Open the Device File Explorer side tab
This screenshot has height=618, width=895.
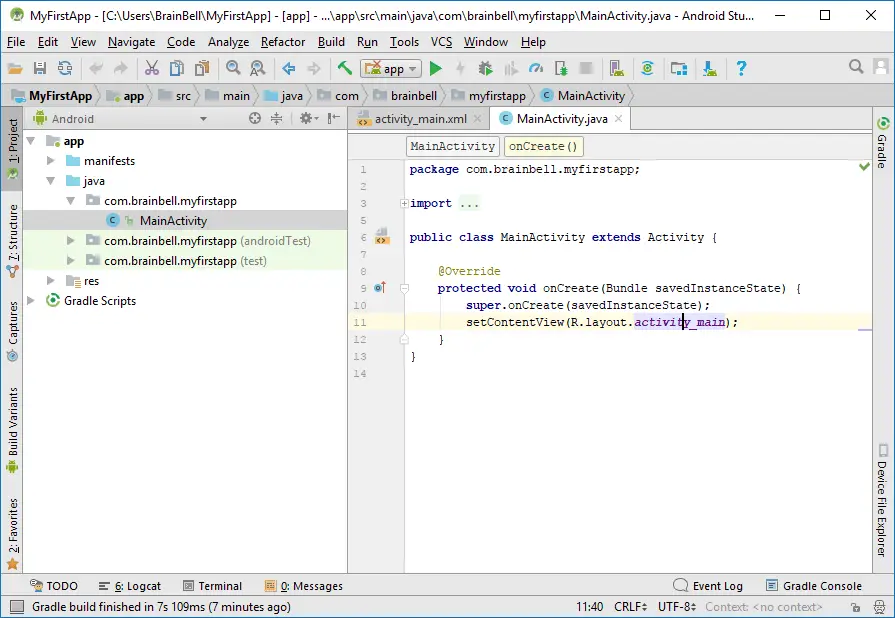pyautogui.click(x=882, y=500)
